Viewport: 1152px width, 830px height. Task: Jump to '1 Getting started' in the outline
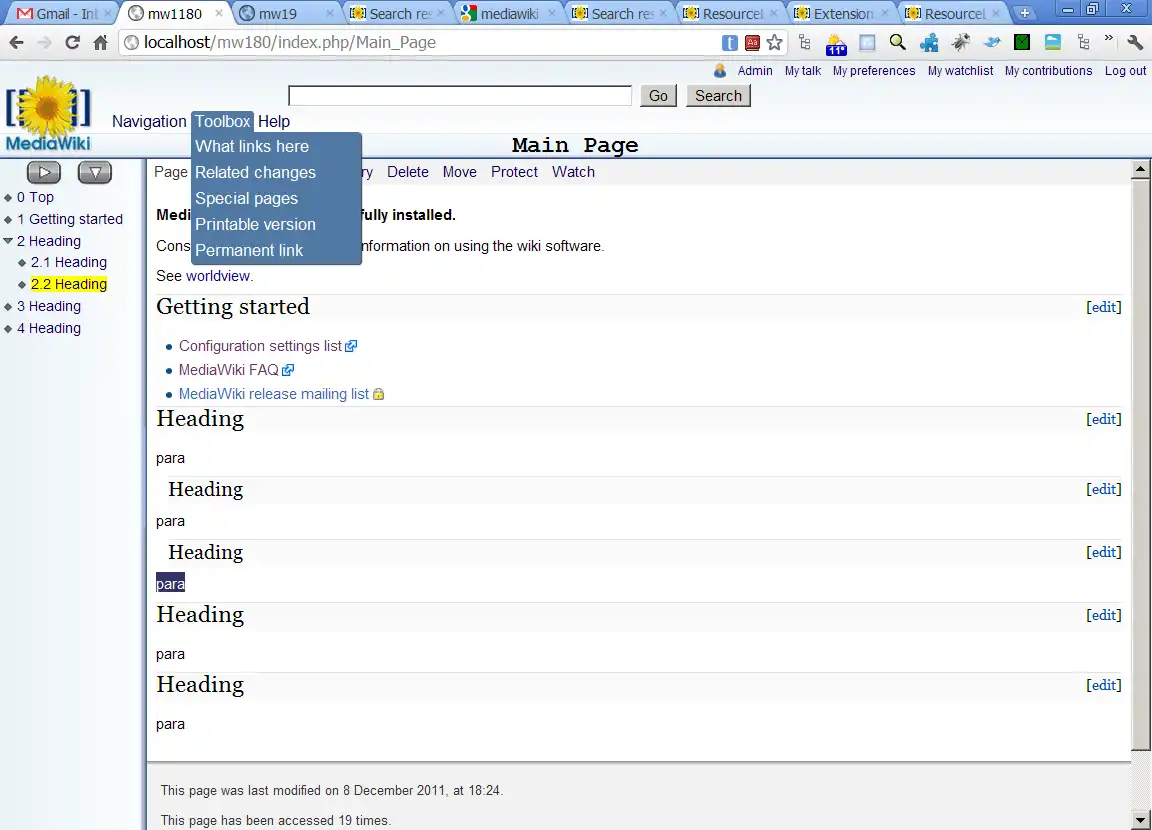(70, 219)
